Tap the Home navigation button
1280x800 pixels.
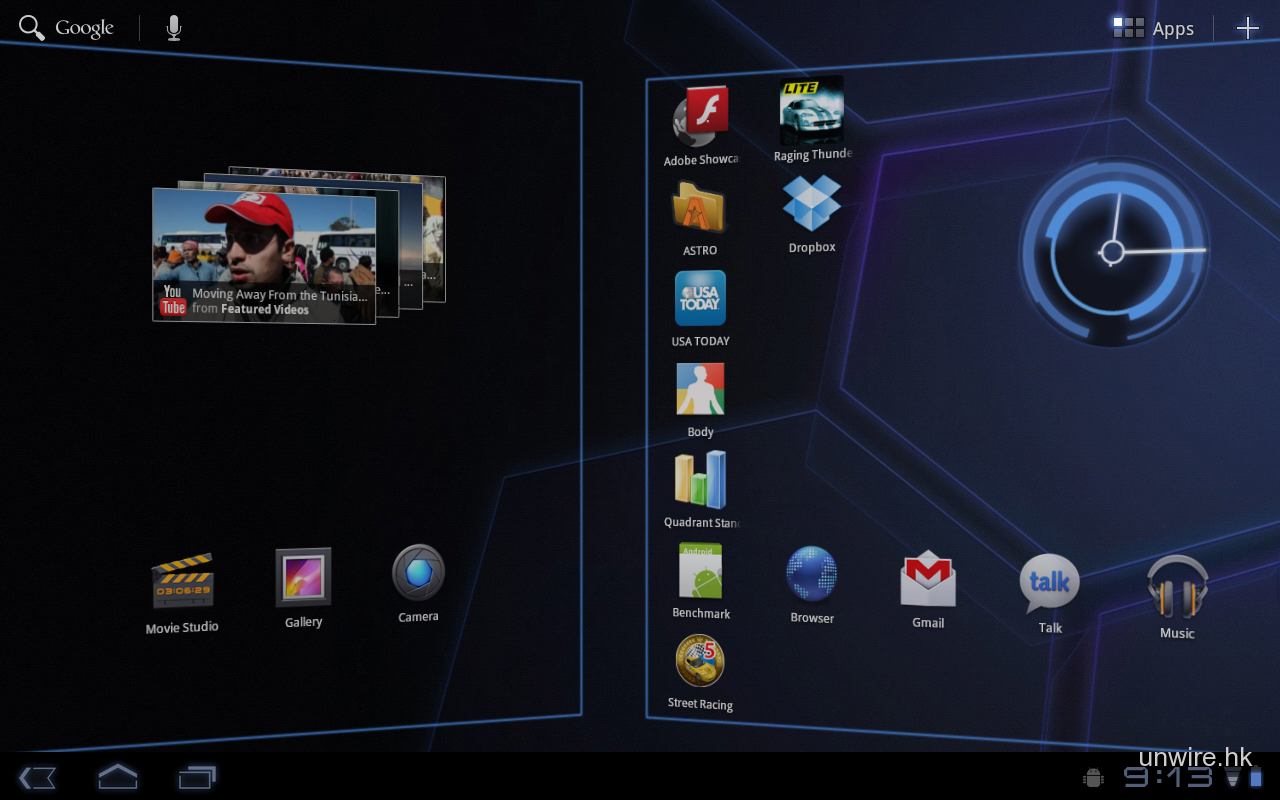coord(117,776)
